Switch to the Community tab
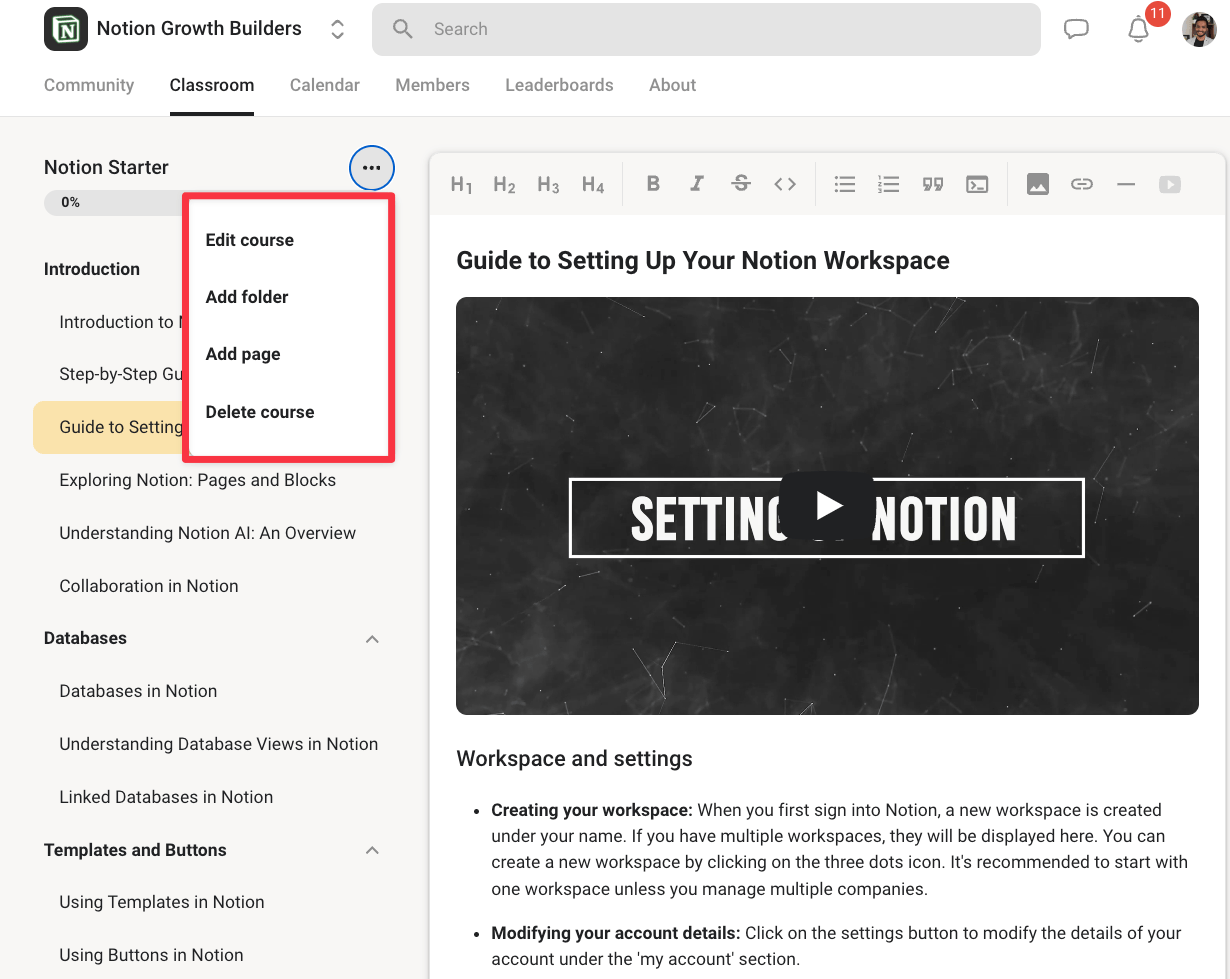The height and width of the screenshot is (979, 1230). coord(89,85)
